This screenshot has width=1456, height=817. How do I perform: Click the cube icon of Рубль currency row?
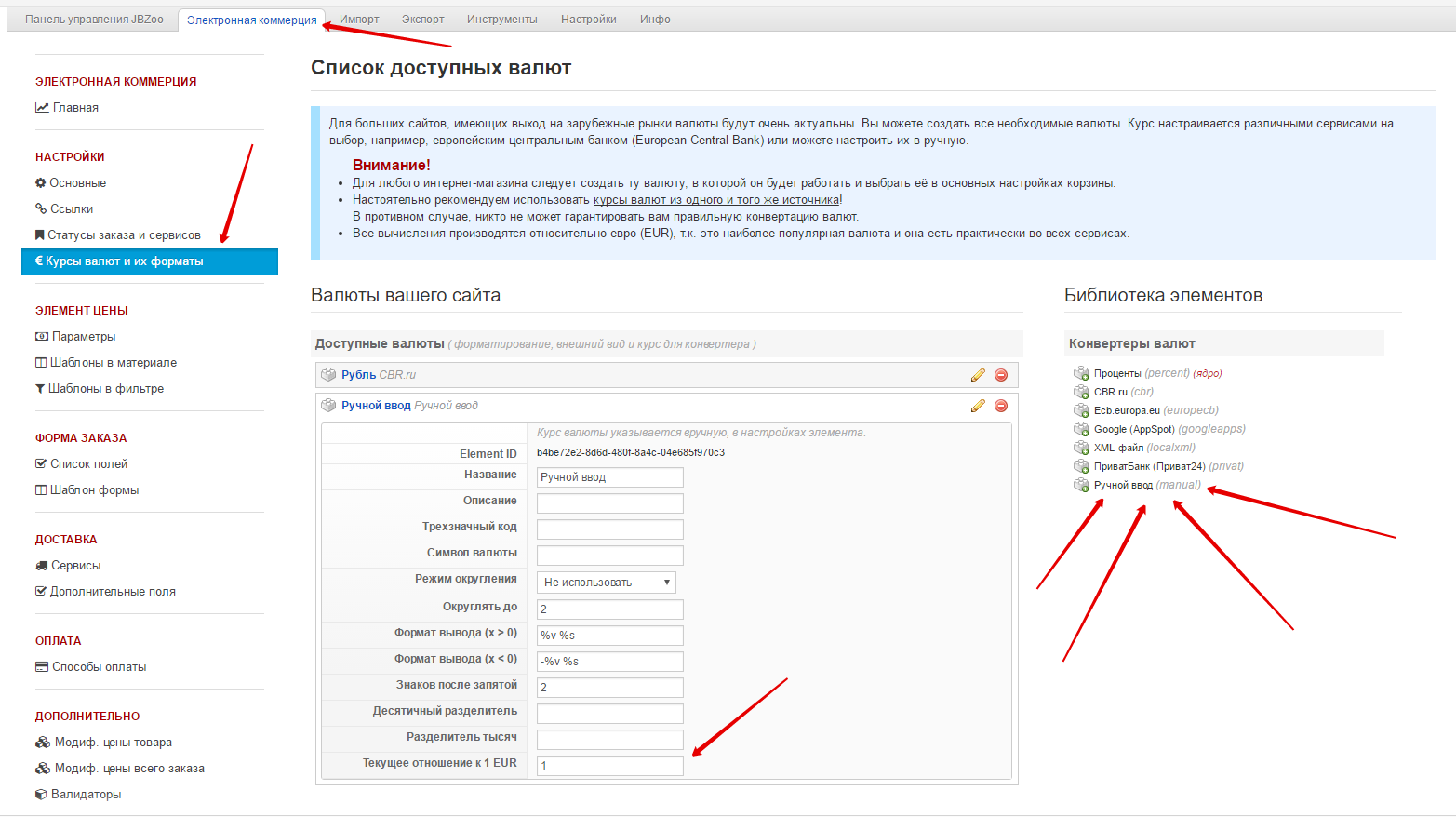[x=328, y=375]
